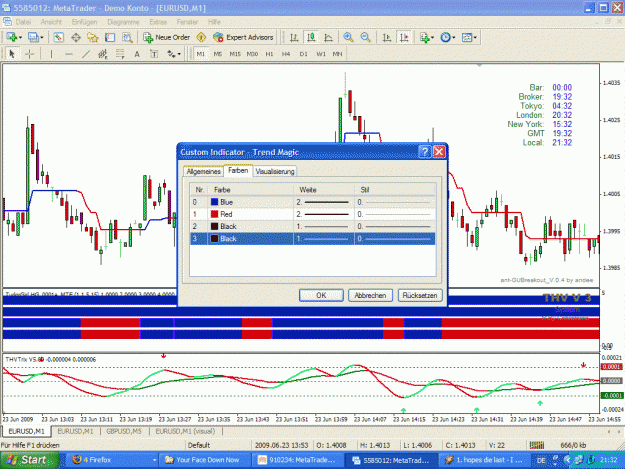Switch chart to line chart icon
The height and width of the screenshot is (469, 625).
(328, 37)
